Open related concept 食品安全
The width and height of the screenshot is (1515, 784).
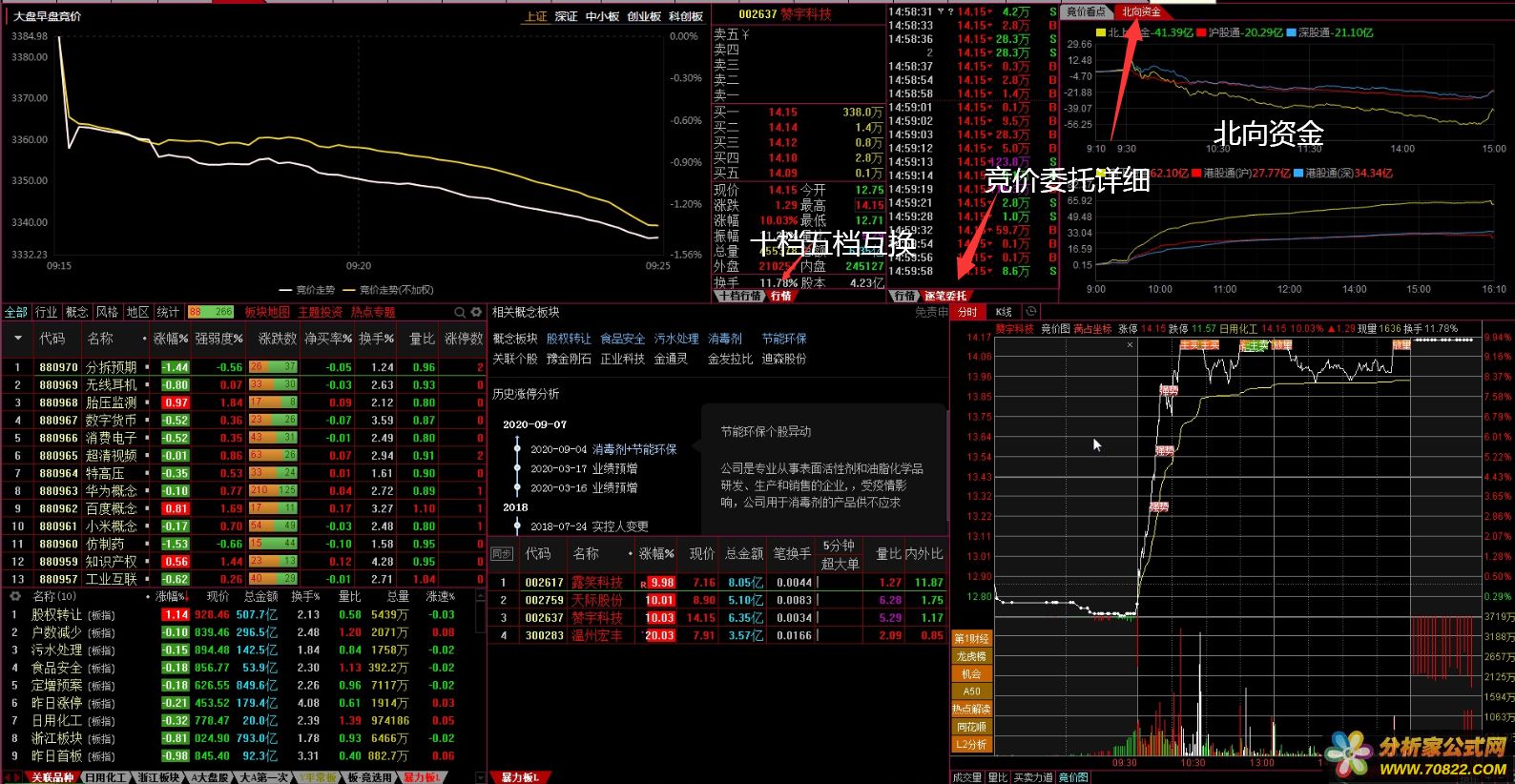coord(622,339)
